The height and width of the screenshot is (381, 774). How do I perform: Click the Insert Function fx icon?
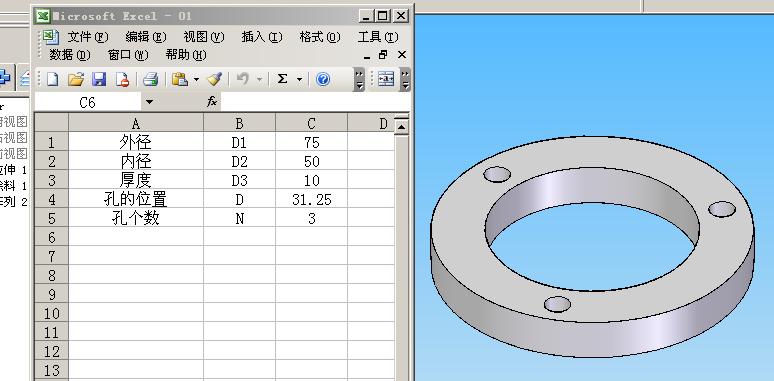(x=212, y=102)
